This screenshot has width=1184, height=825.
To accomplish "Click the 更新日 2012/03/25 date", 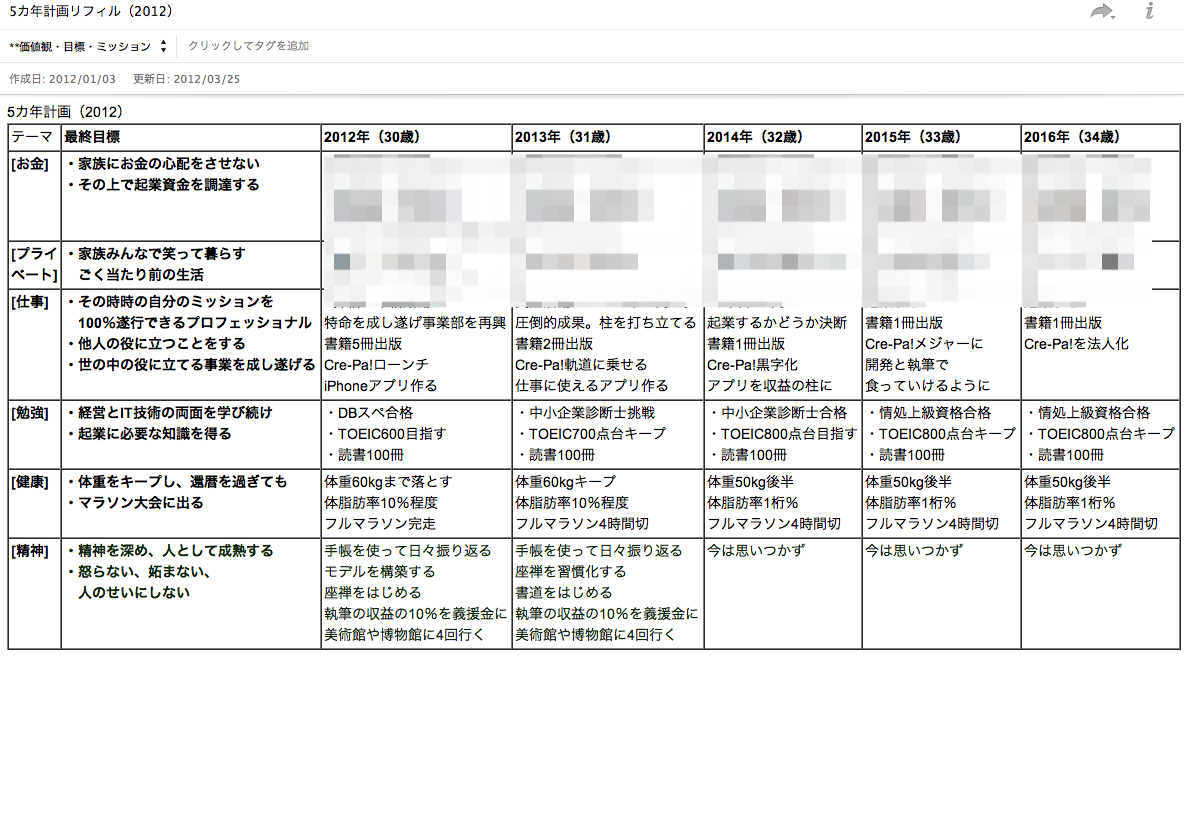I will pyautogui.click(x=186, y=79).
